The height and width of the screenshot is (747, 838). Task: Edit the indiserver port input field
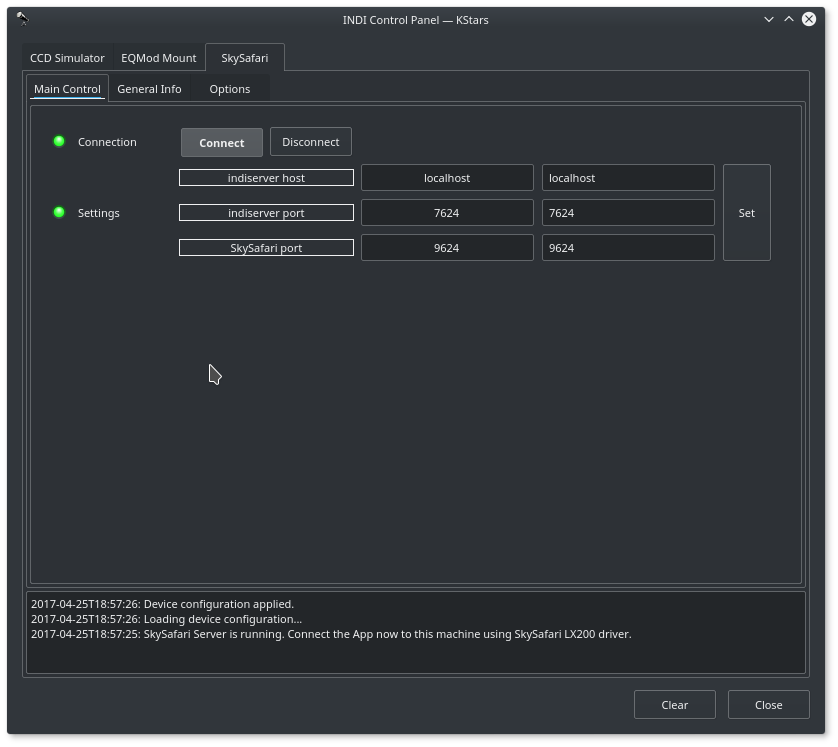(x=628, y=213)
